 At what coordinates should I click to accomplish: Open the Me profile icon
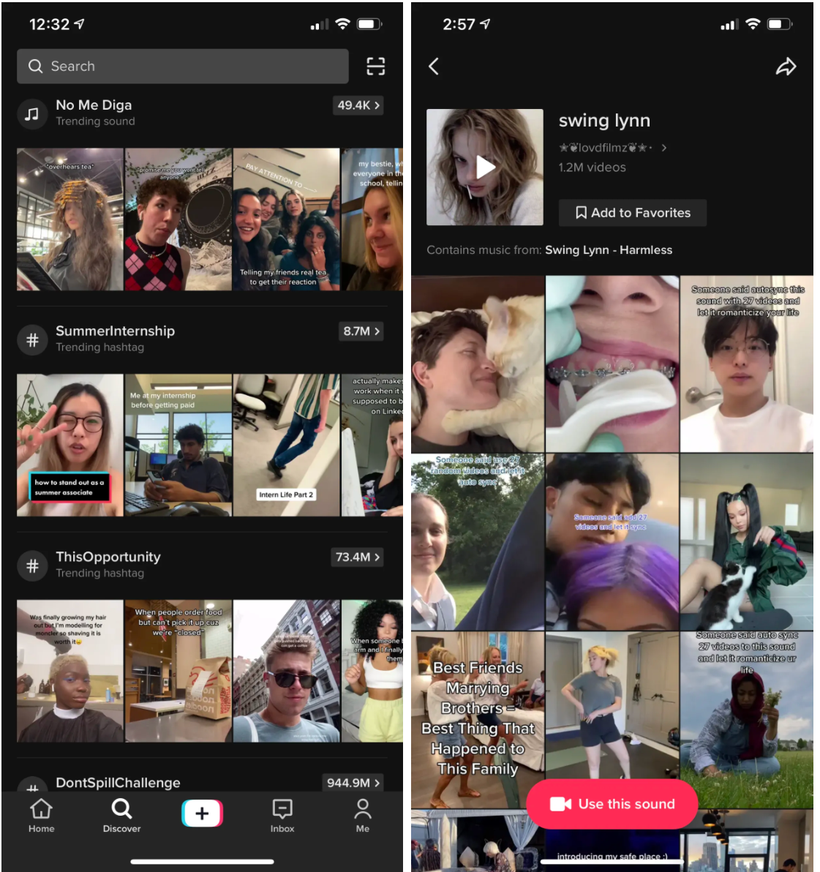click(362, 814)
